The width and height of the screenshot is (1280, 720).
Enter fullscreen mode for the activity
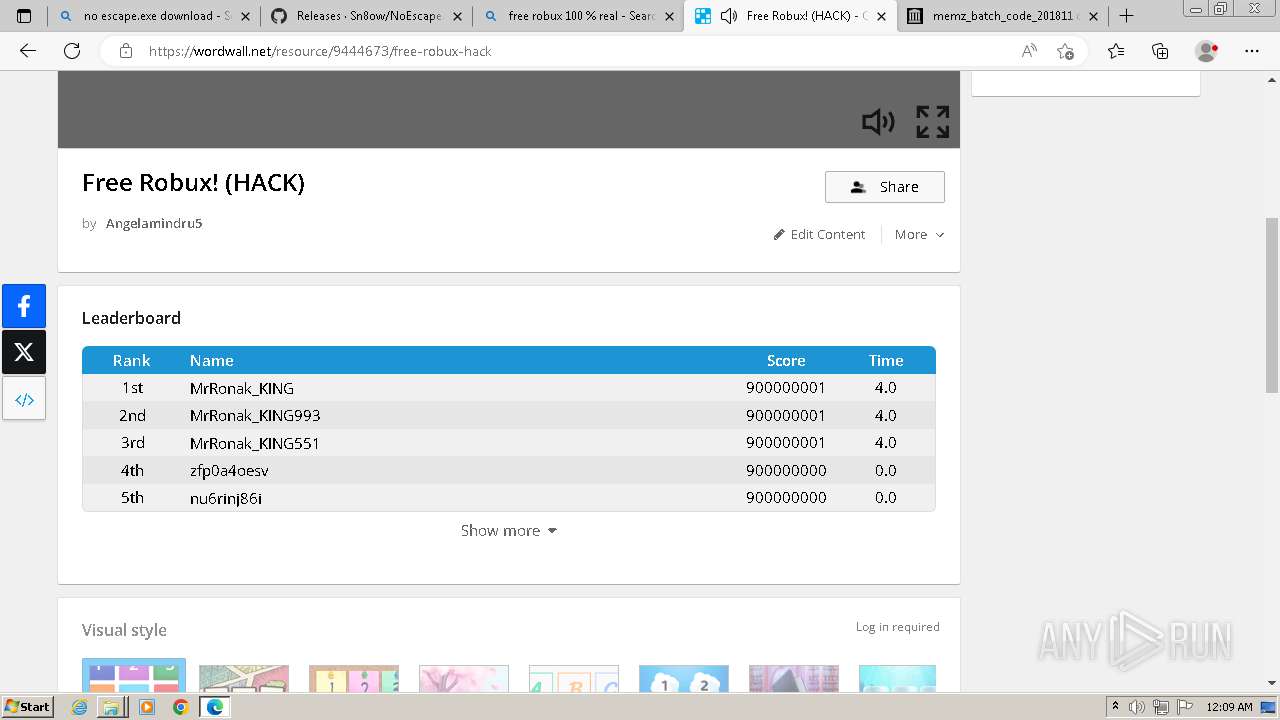point(932,122)
